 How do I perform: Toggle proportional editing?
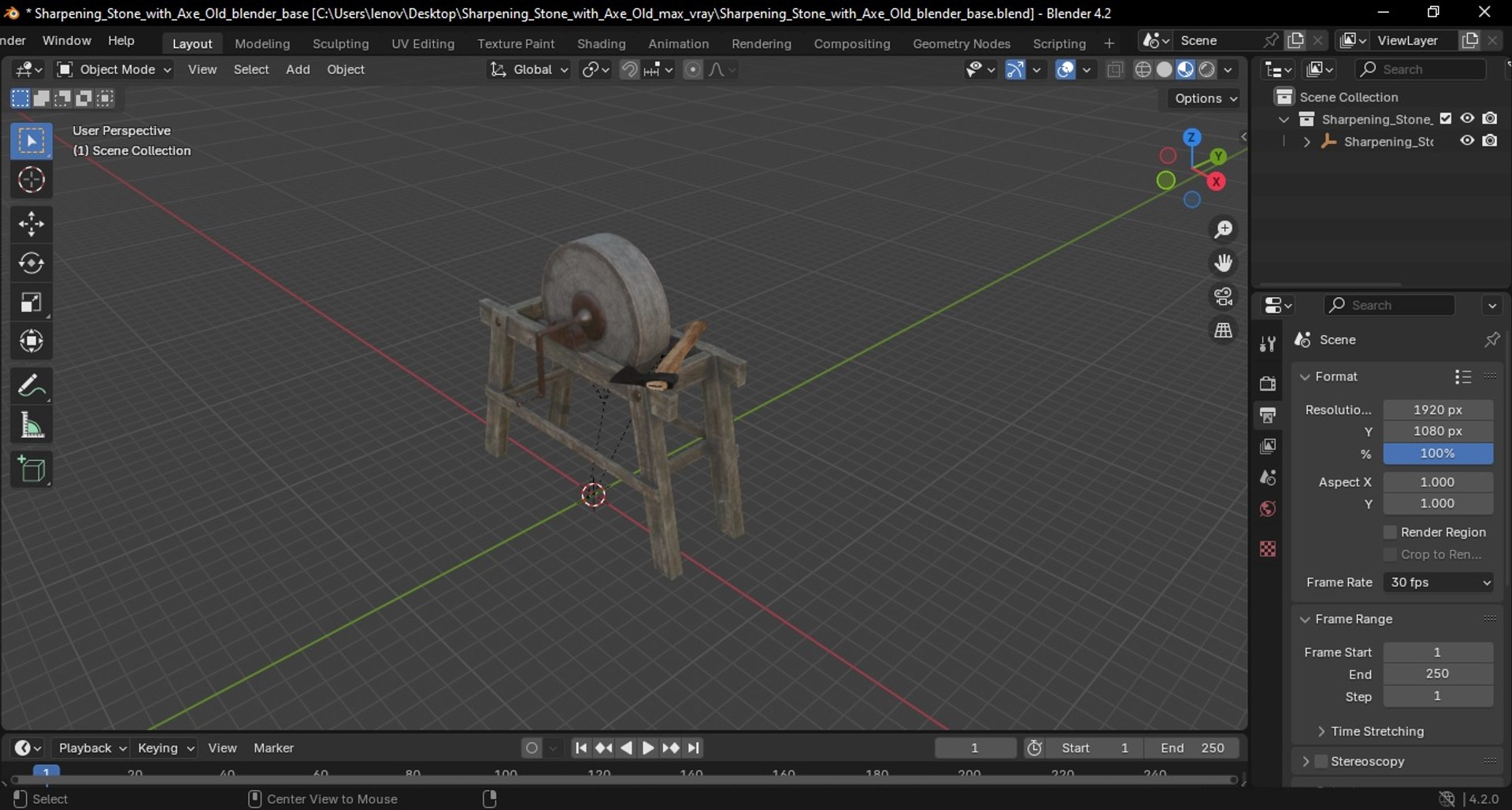pyautogui.click(x=693, y=69)
